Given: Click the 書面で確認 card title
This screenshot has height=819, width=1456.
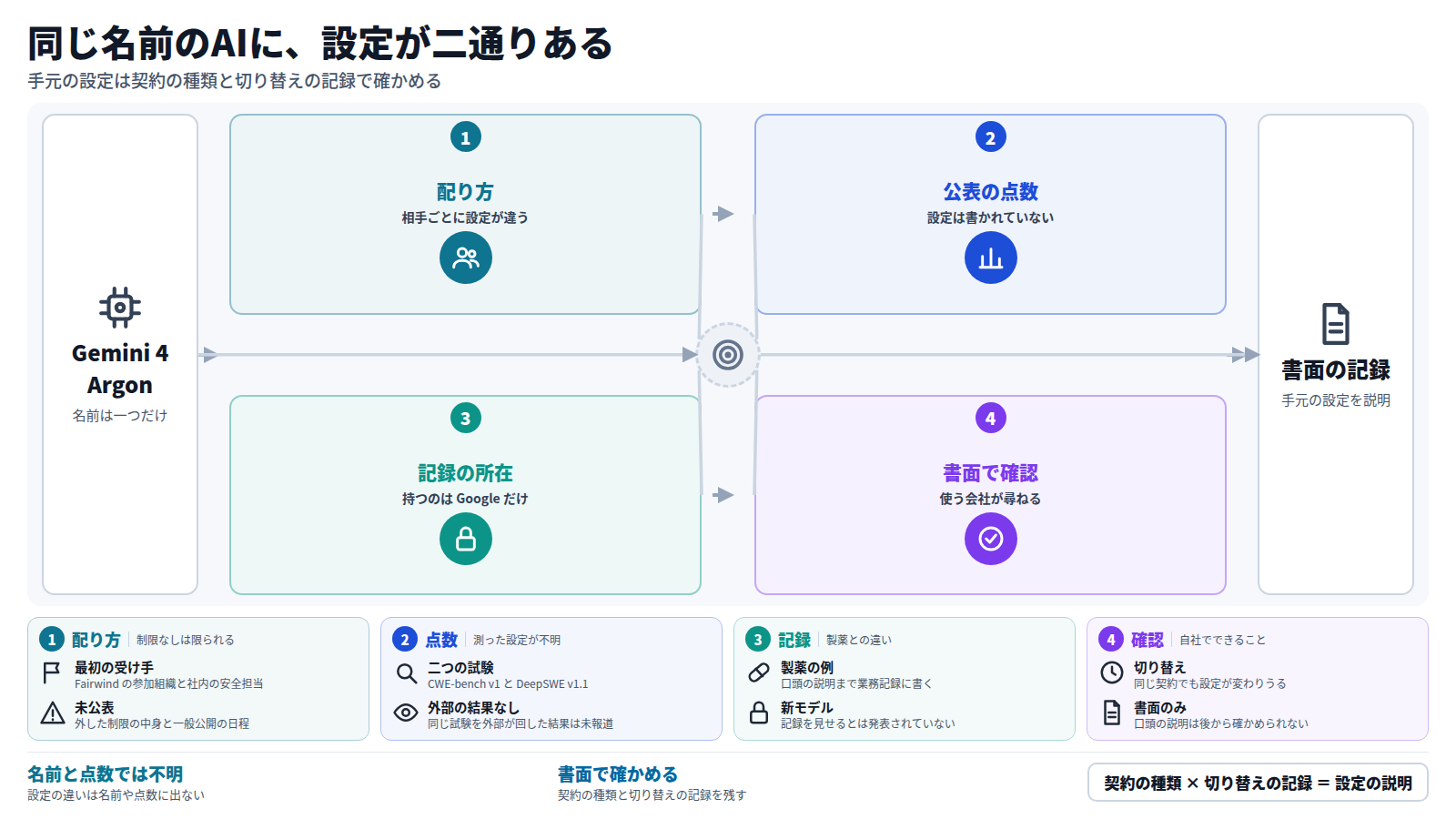Looking at the screenshot, I should coord(991,473).
